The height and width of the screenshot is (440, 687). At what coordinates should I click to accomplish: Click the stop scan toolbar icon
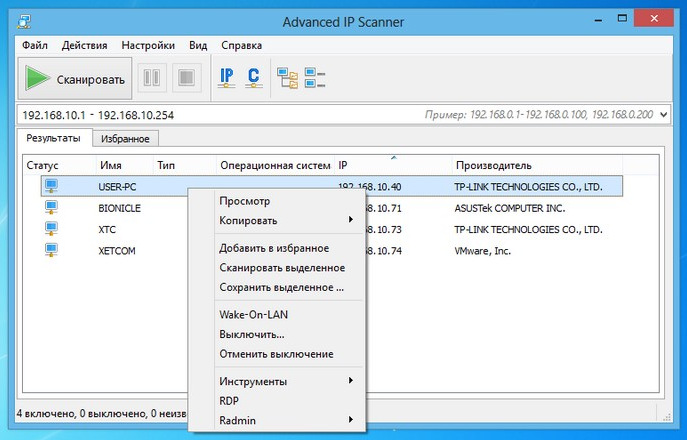187,78
